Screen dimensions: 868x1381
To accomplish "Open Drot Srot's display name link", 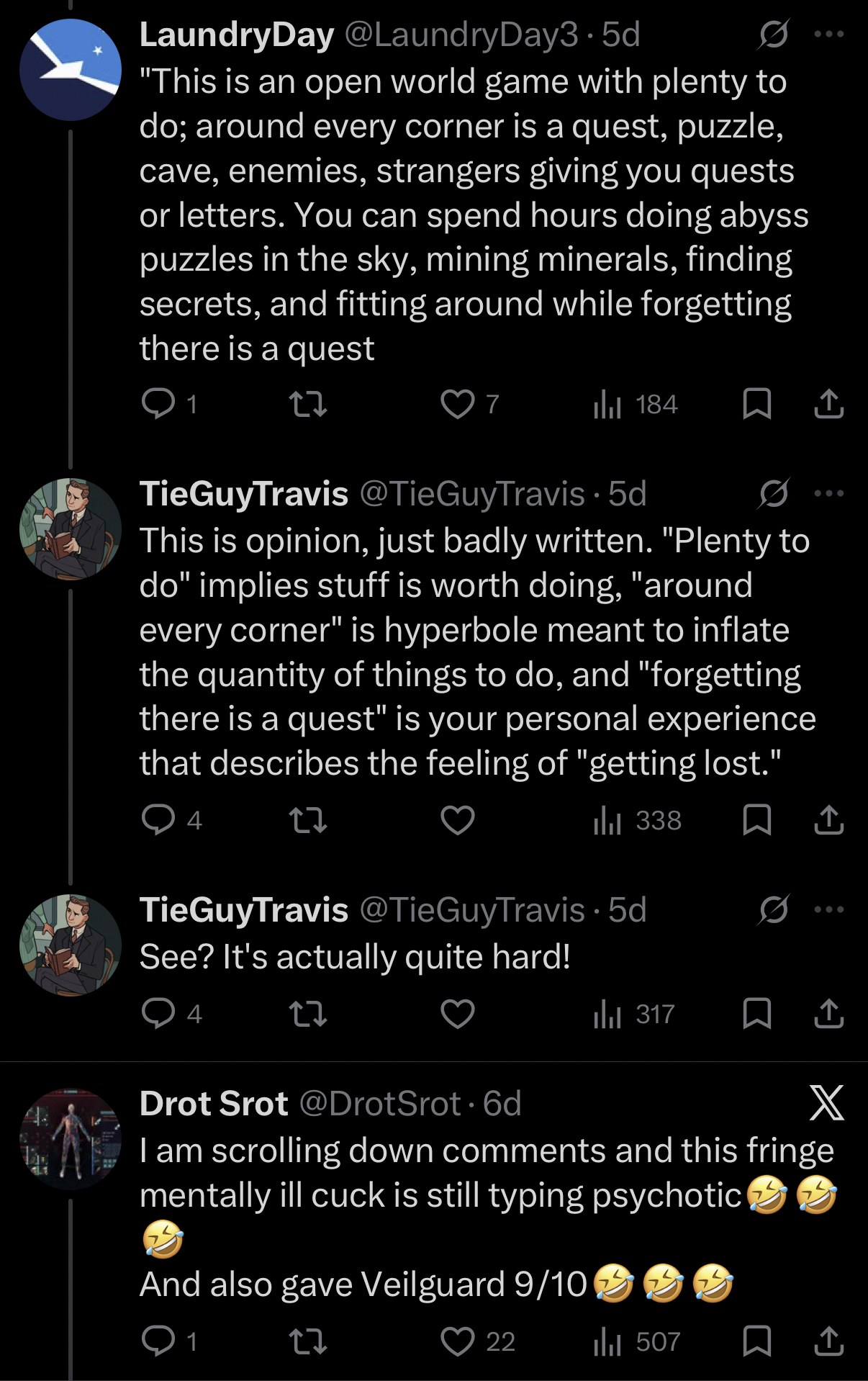I will coord(214,1103).
